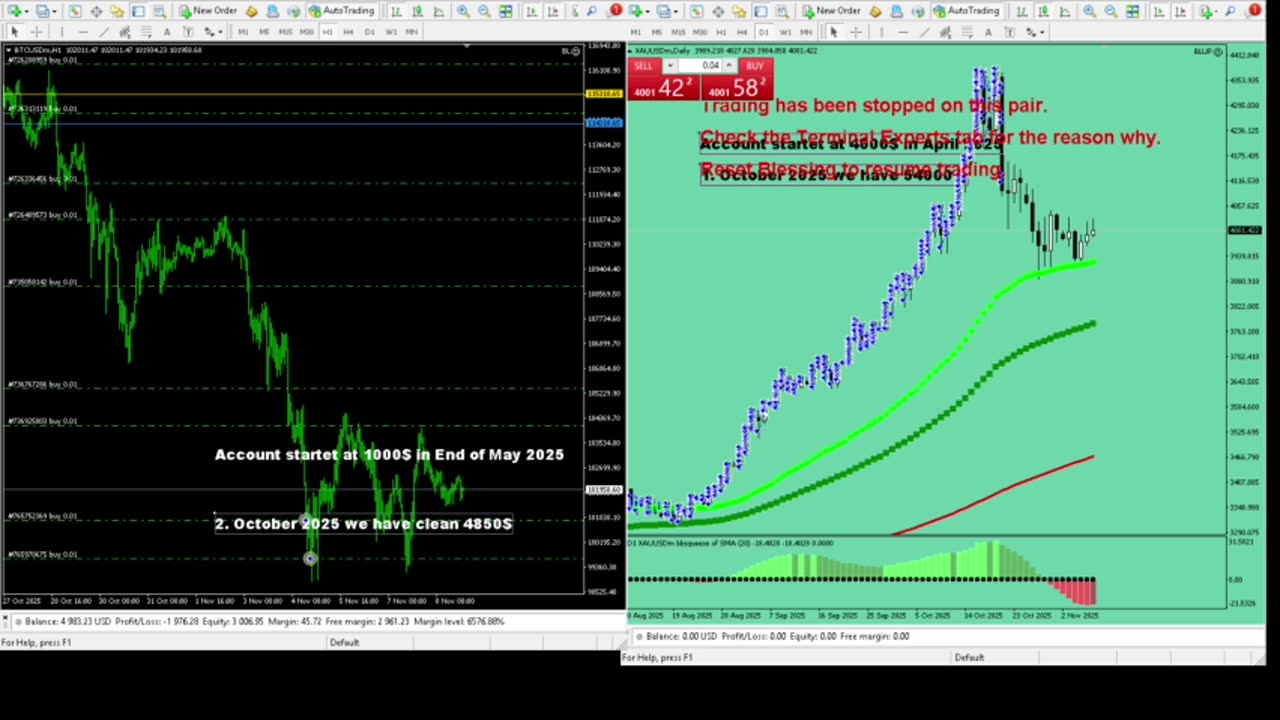
Task: Expand Profiles dropdown in right window toolbar
Action: 676,11
